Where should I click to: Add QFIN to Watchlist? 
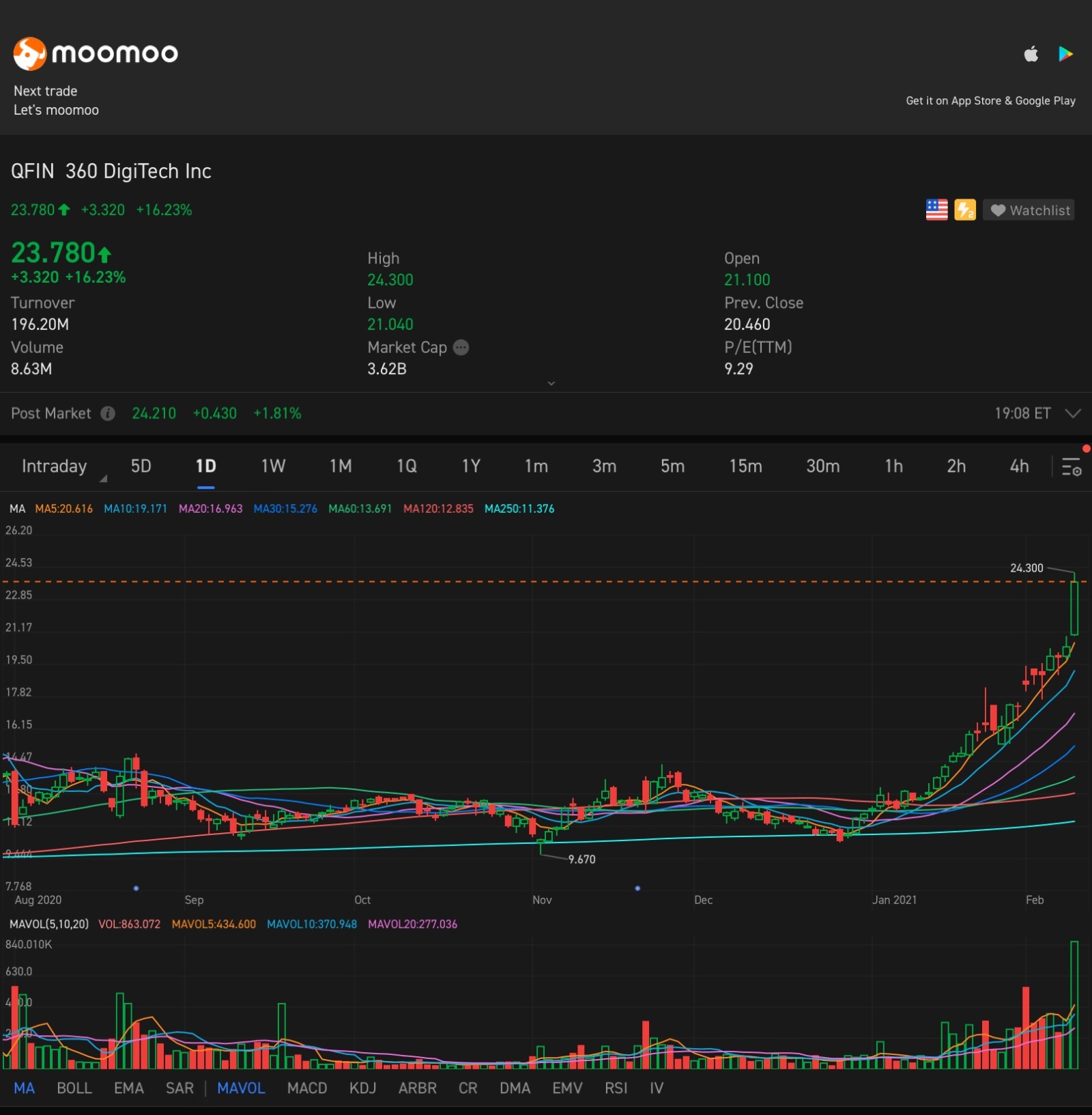(1029, 210)
